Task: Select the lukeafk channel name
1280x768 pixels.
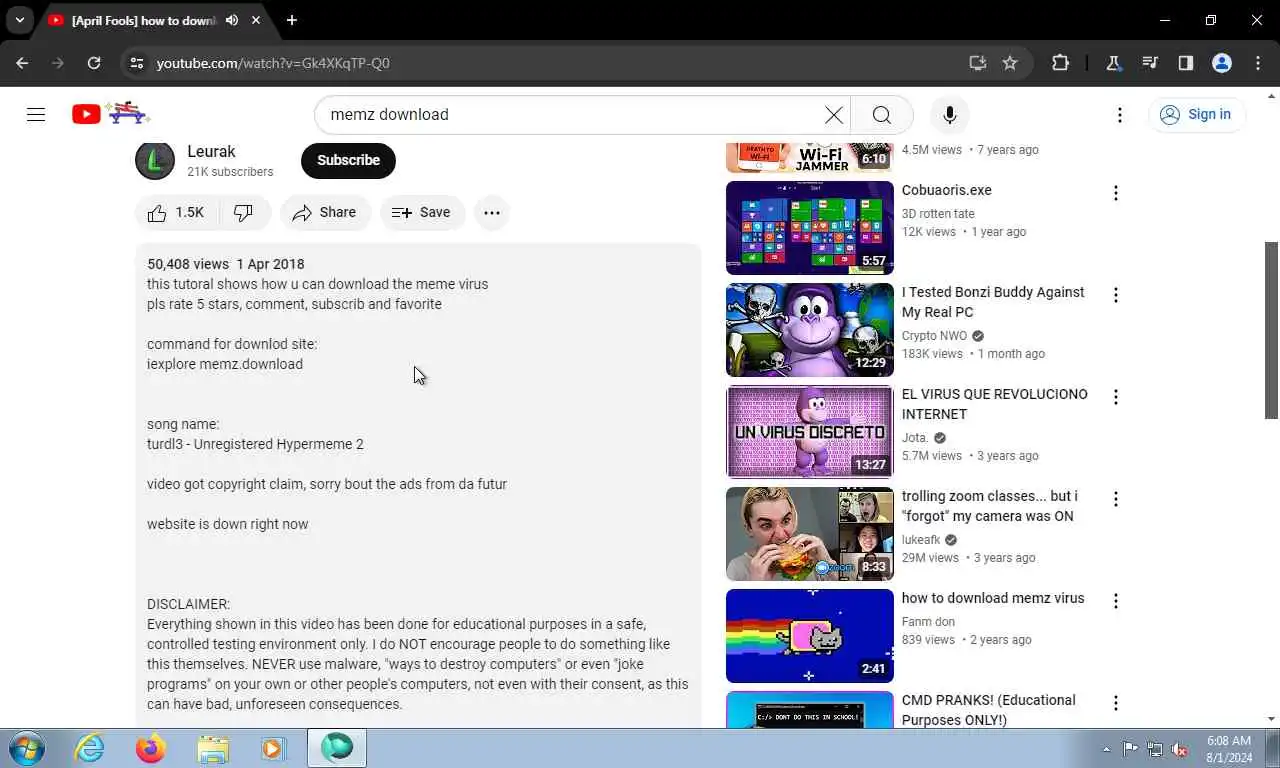Action: pyautogui.click(x=921, y=540)
